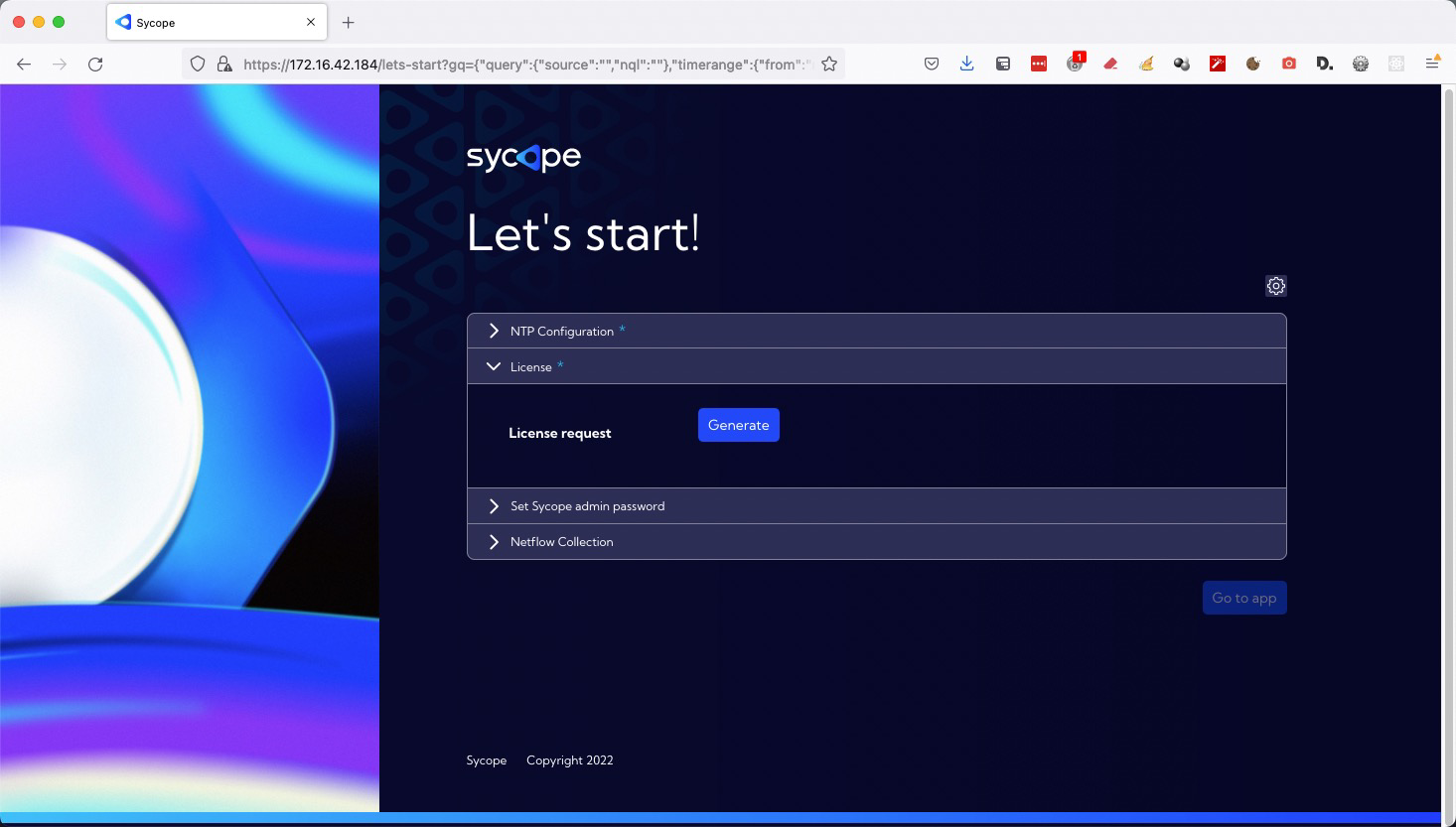Open the tracking protection shield
Viewport: 1456px width, 827px height.
coord(198,64)
